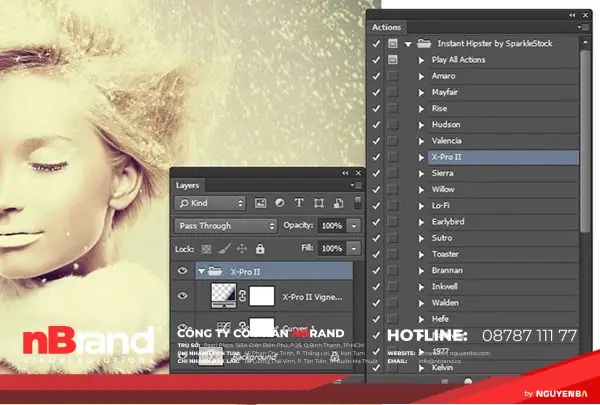
Task: Toggle the checkmark for Mayfair action
Action: [376, 92]
